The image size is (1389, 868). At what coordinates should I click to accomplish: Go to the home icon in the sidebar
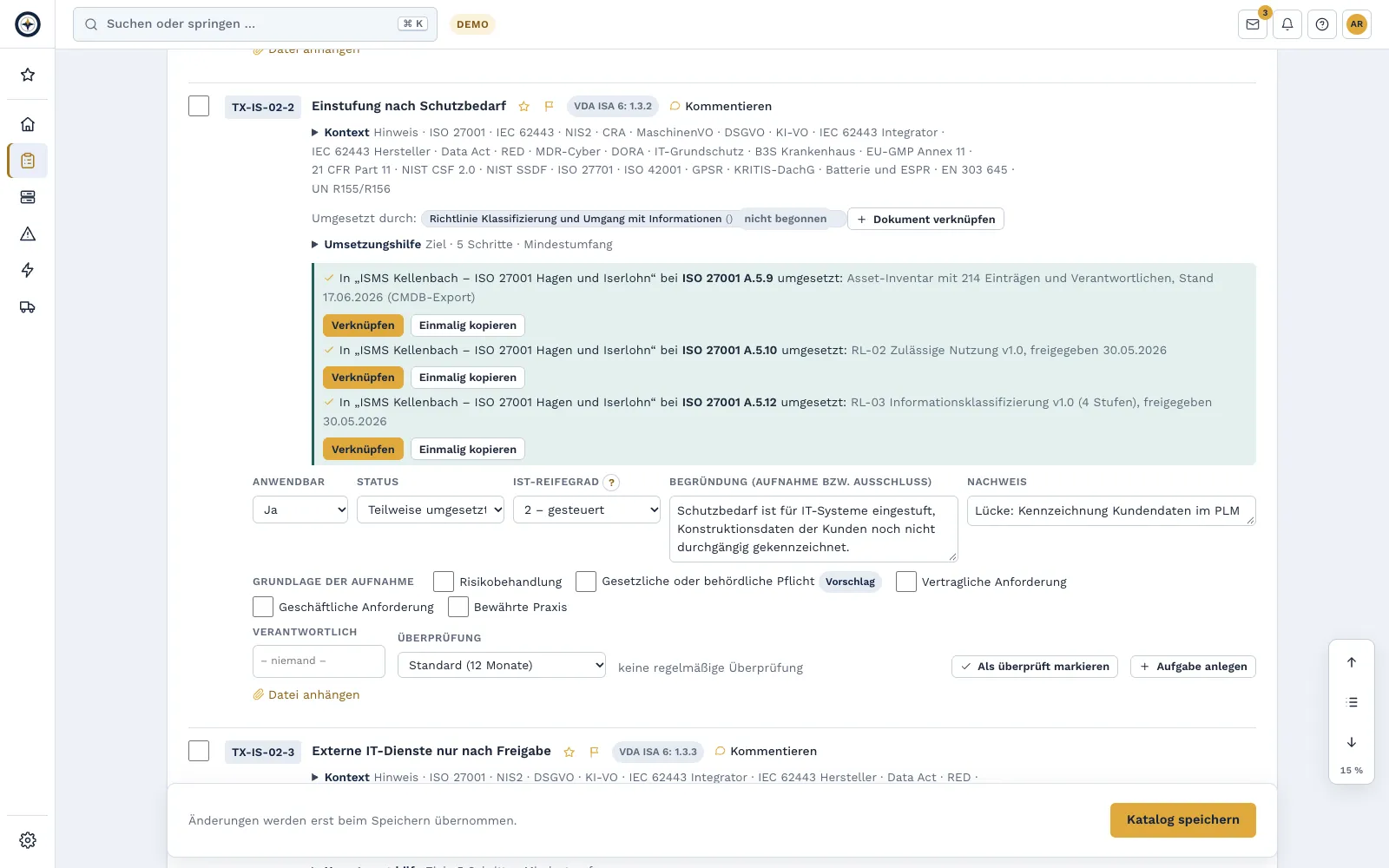[28, 124]
